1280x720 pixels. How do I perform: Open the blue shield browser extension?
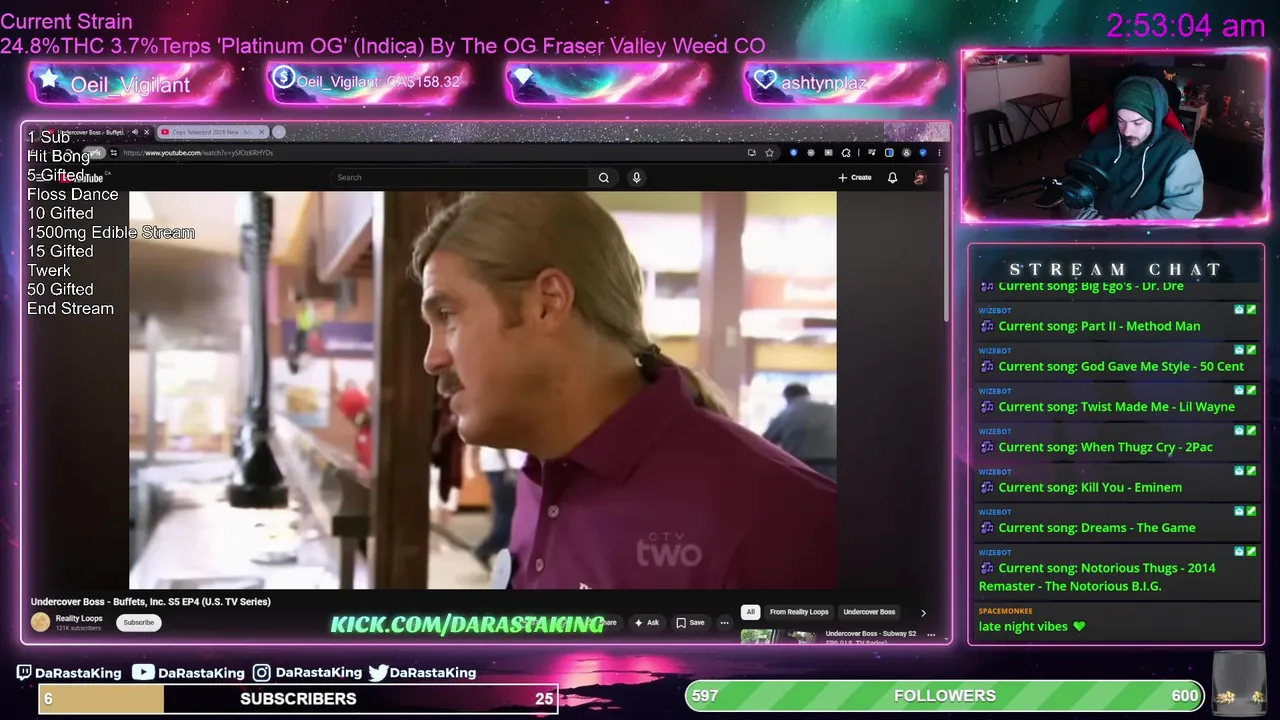794,153
